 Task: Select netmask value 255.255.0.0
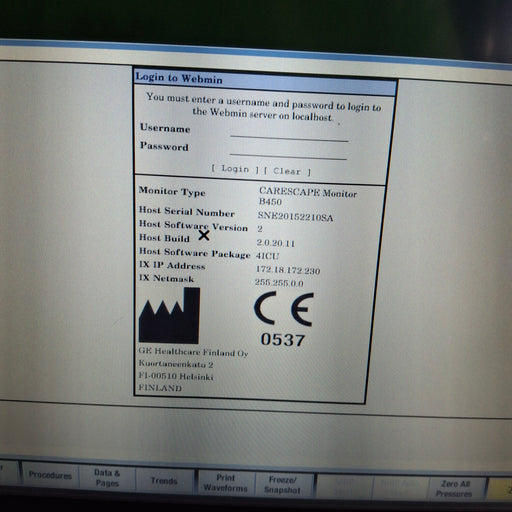click(x=279, y=283)
